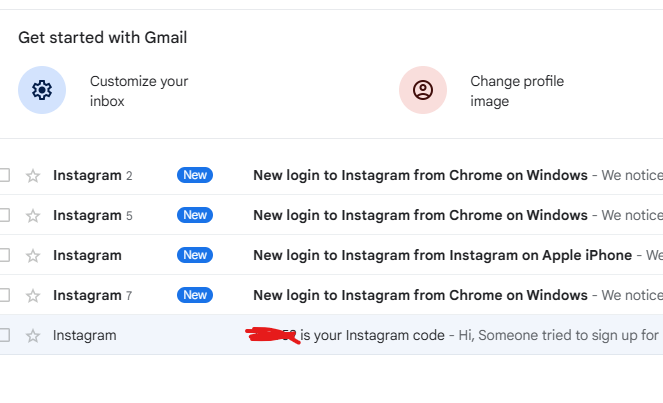Tick the checkbox for Instagram code email
Image resolution: width=663 pixels, height=403 pixels.
[x=4, y=335]
